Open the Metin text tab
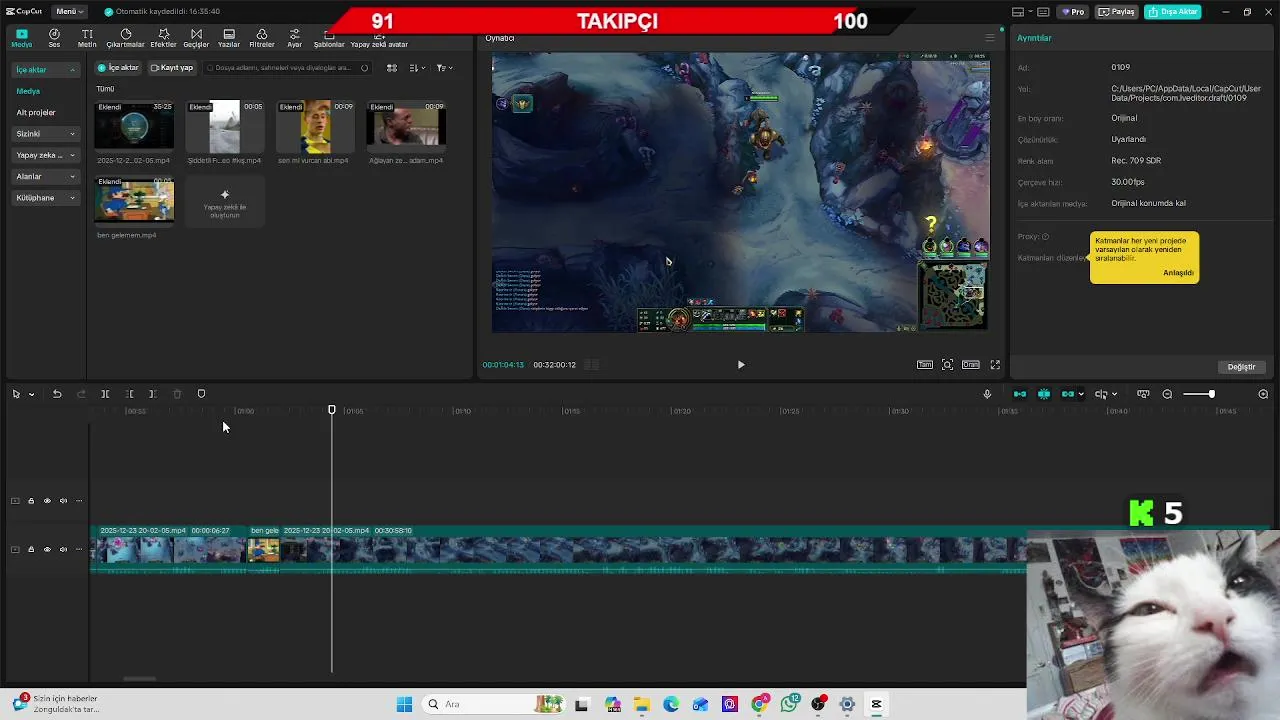1280x720 pixels. click(x=87, y=38)
